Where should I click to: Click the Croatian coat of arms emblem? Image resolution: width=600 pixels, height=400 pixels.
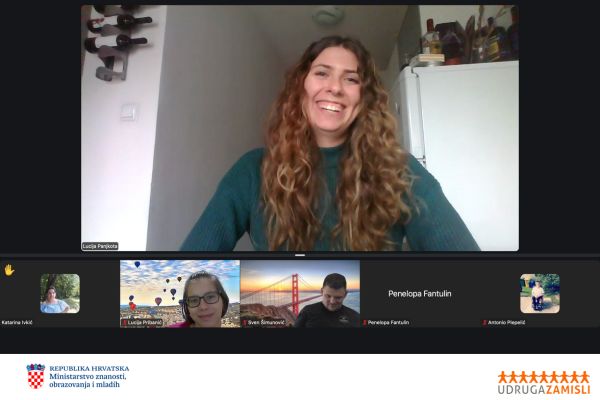[36, 376]
